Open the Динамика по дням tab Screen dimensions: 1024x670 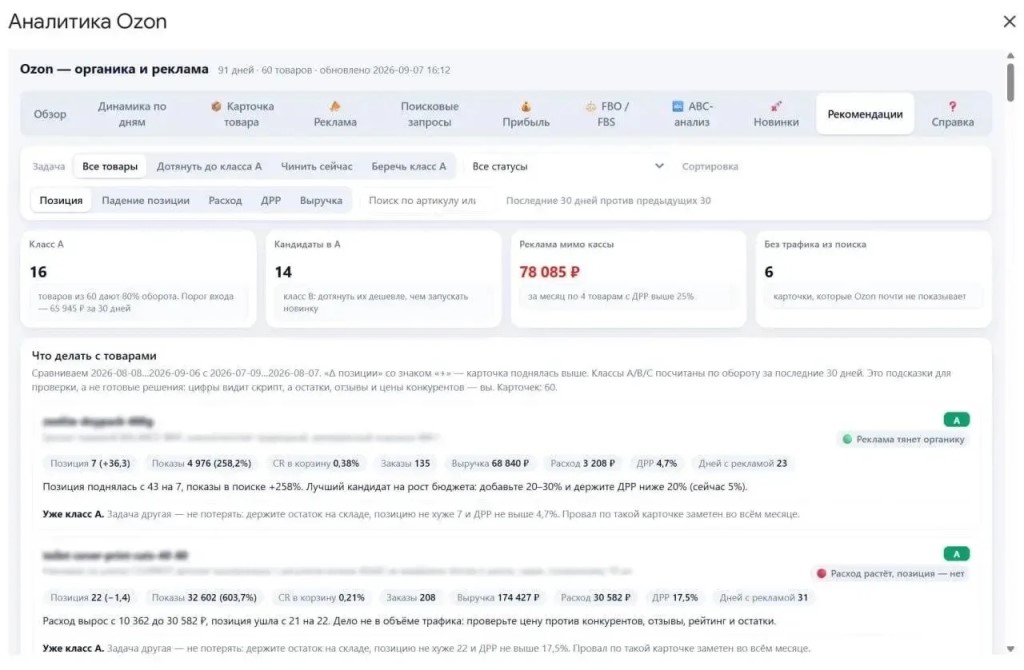[x=132, y=114]
